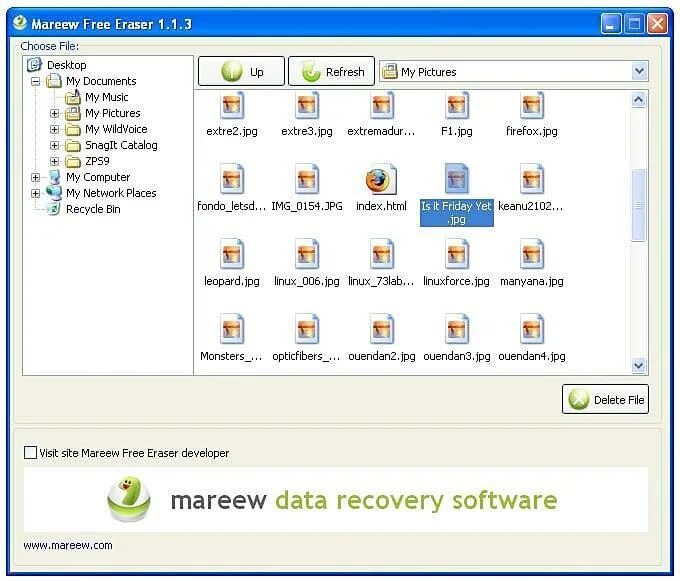
Task: Collapse the My Documents tree node
Action: [x=36, y=81]
